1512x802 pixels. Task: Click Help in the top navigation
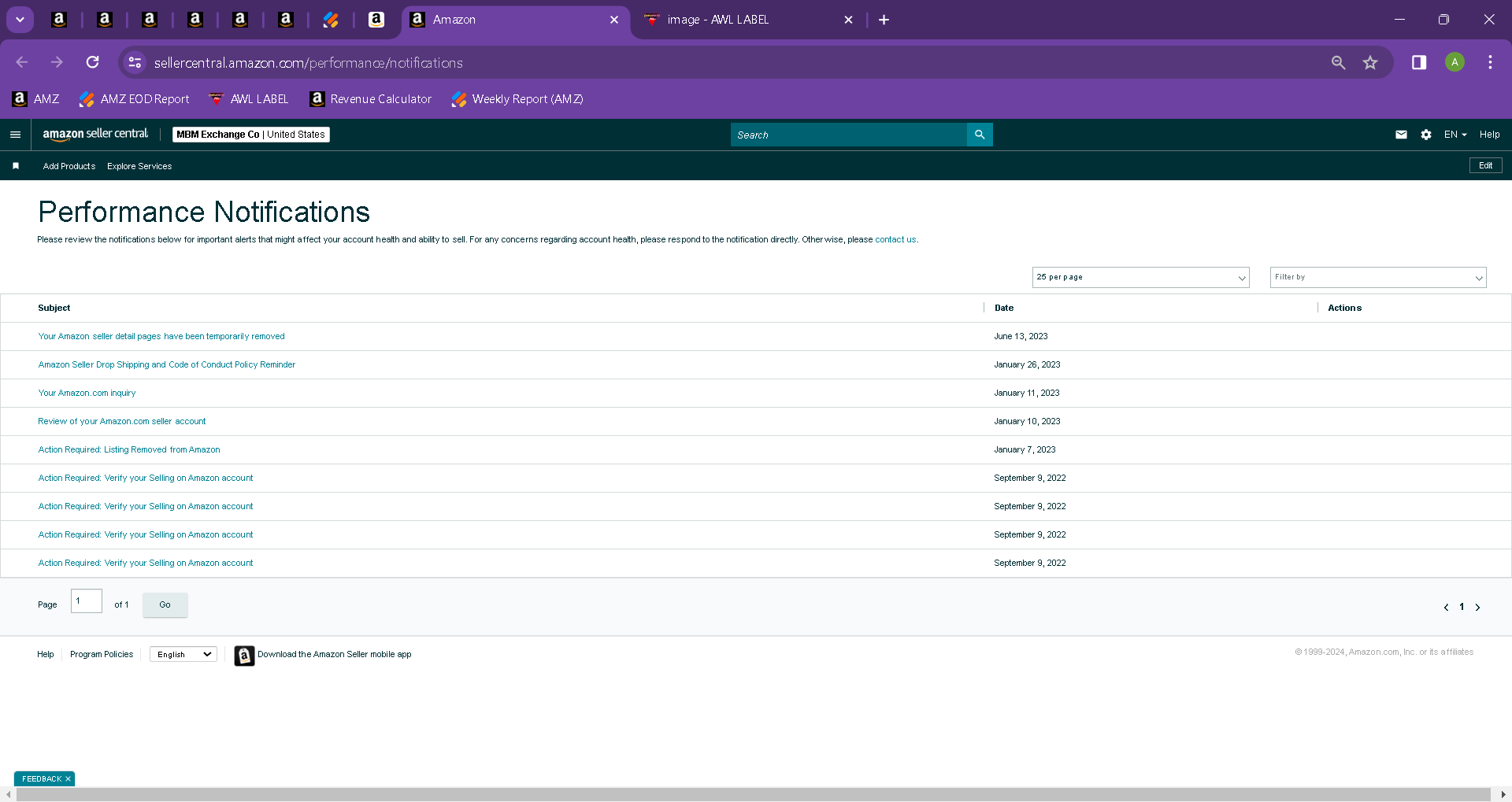pos(1489,135)
